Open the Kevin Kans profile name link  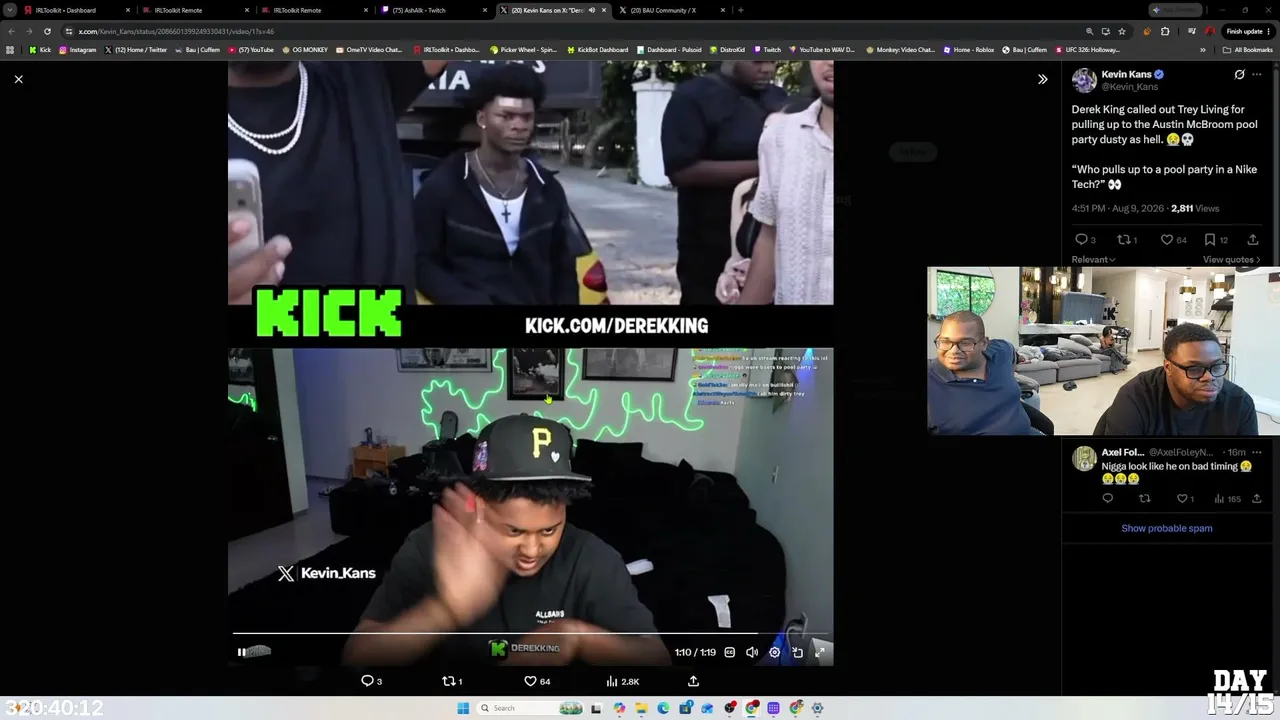tap(1126, 74)
